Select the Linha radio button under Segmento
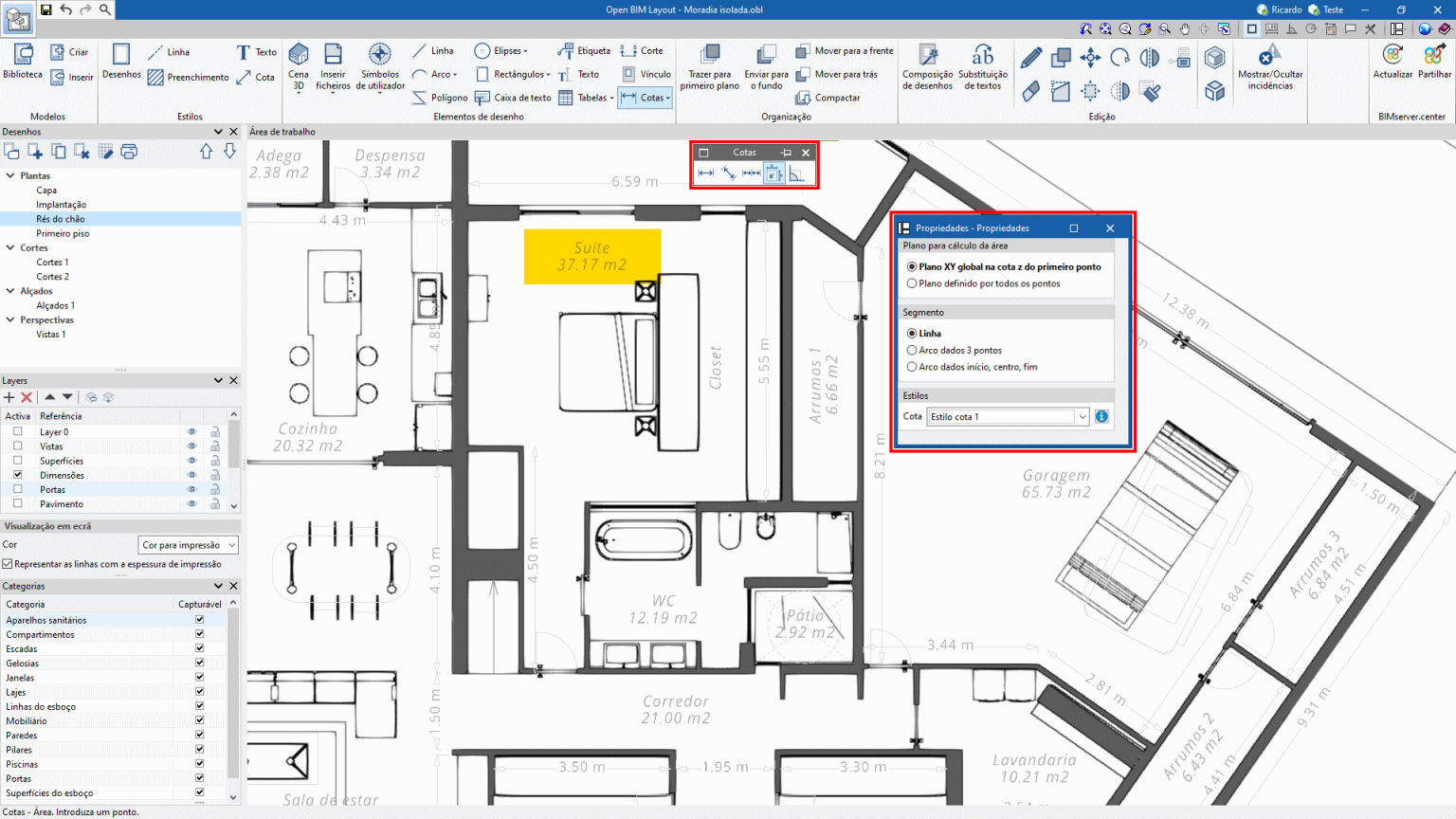1456x819 pixels. click(911, 333)
